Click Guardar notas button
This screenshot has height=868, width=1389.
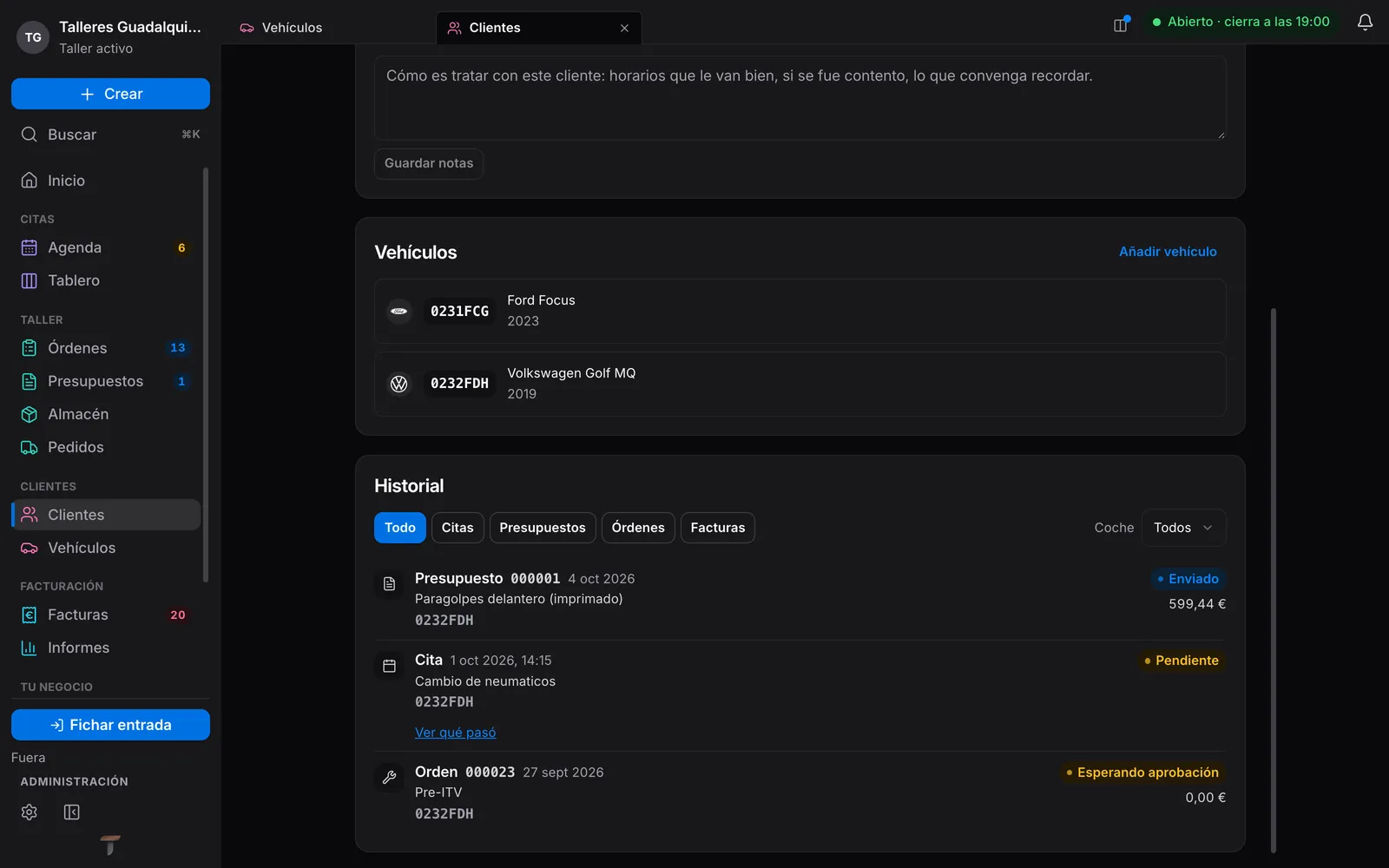pyautogui.click(x=429, y=163)
